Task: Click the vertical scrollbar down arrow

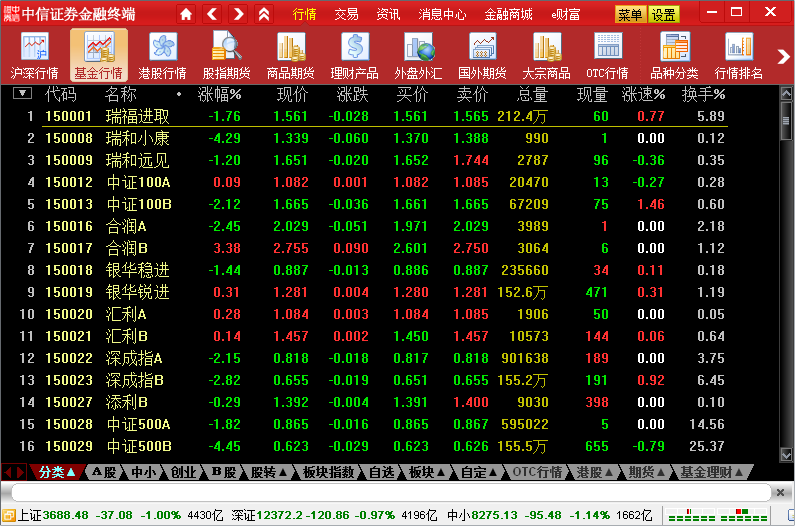Action: [786, 454]
